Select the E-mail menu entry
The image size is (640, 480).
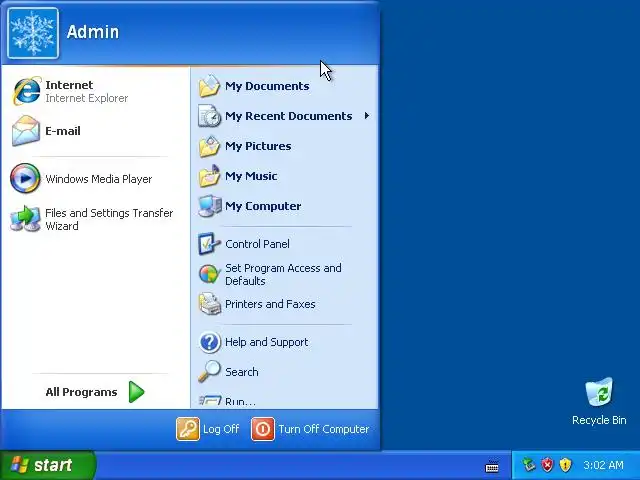63,131
